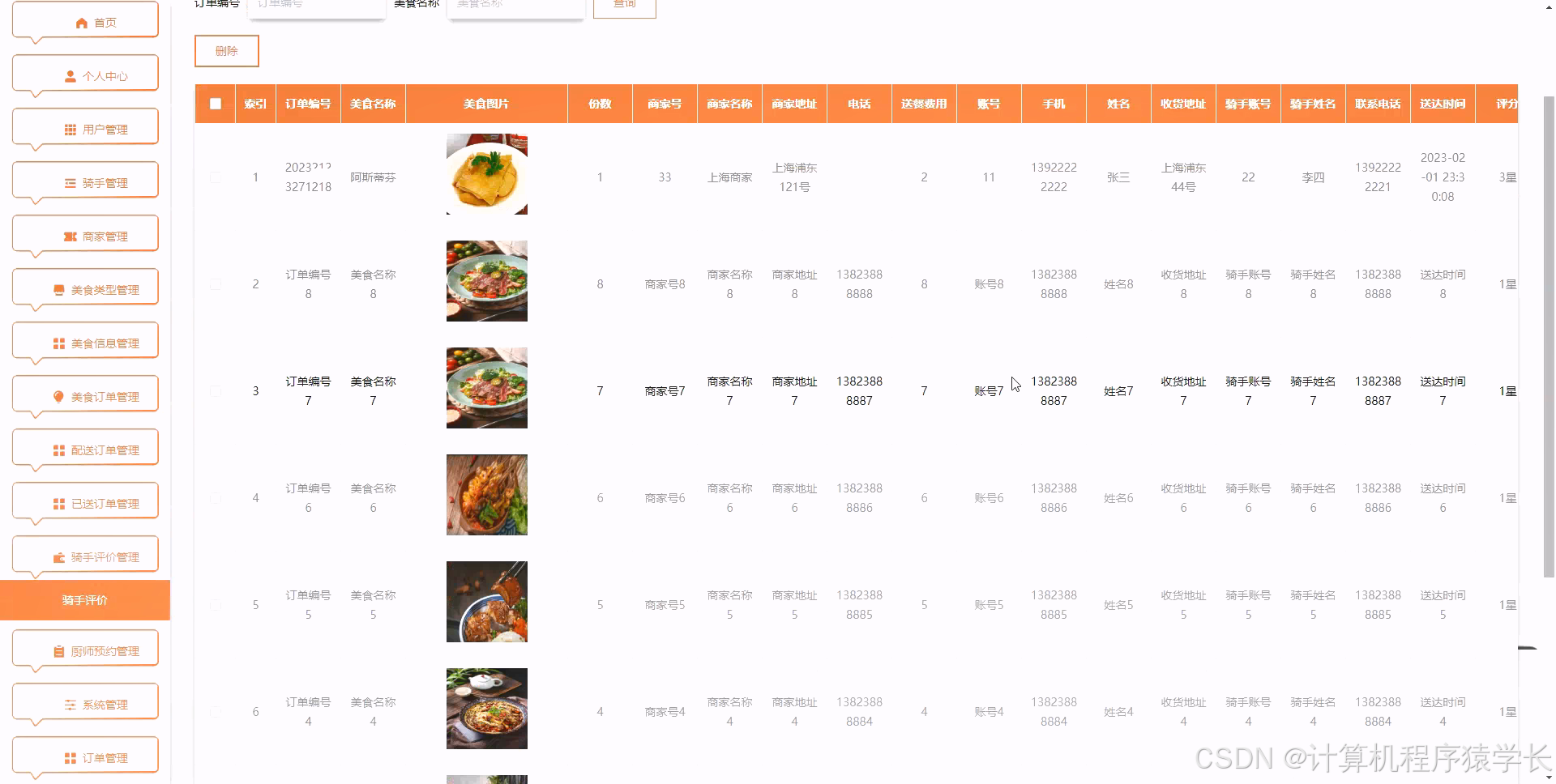Click the 收货地址 column header
The width and height of the screenshot is (1556, 784).
coord(1183,104)
